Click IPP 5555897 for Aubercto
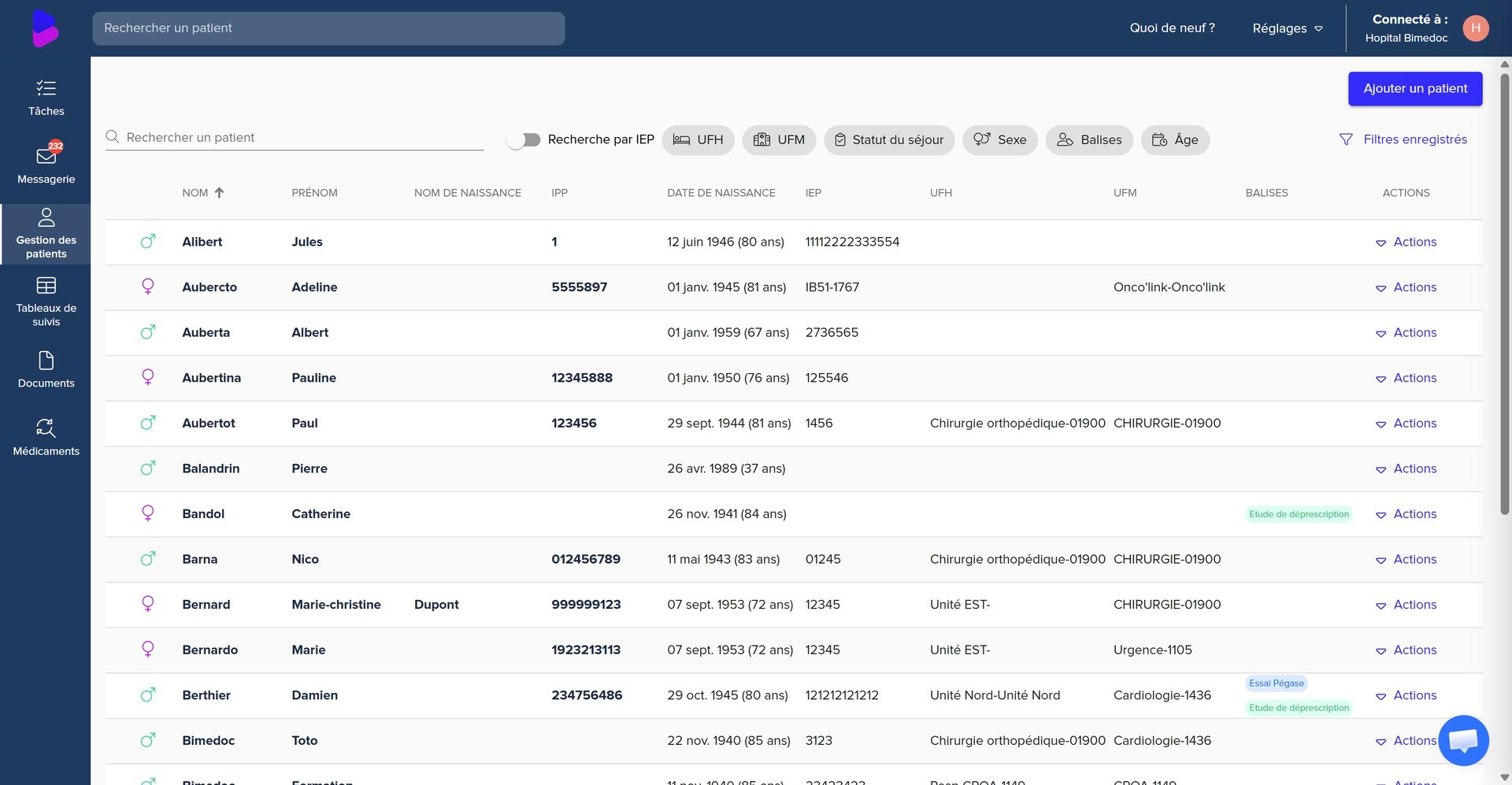Screen dimensions: 1512x785 click(580, 287)
